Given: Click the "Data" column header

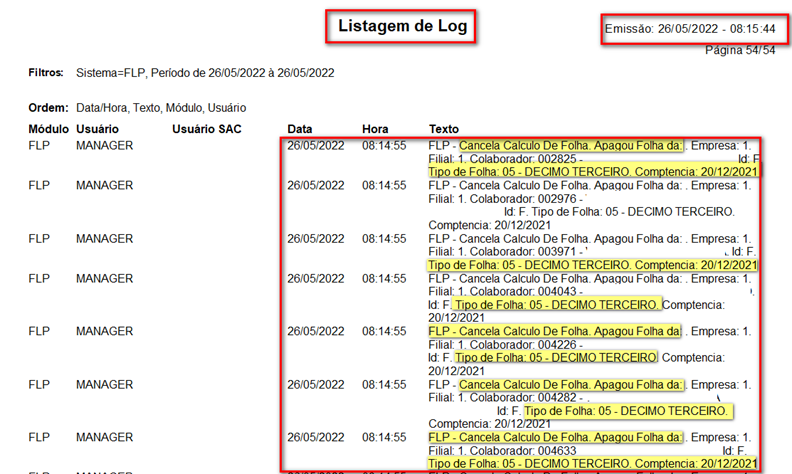Looking at the screenshot, I should click(300, 129).
